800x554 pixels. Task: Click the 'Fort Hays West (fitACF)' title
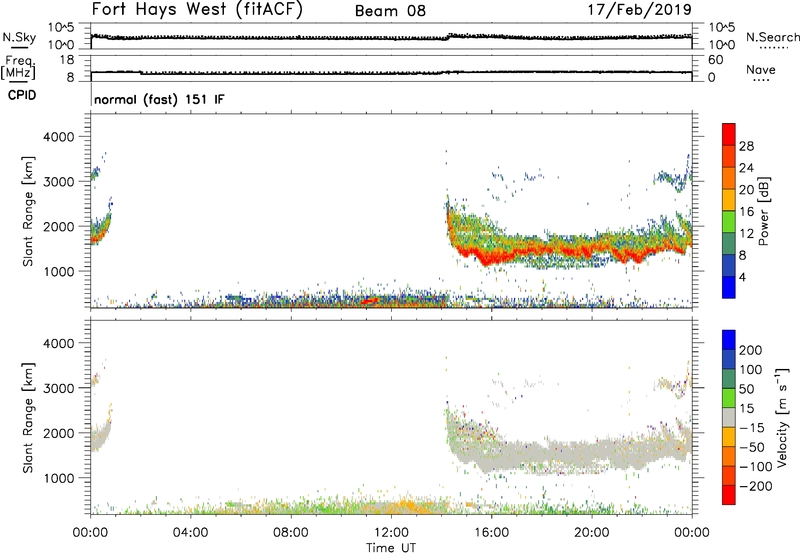click(x=197, y=9)
